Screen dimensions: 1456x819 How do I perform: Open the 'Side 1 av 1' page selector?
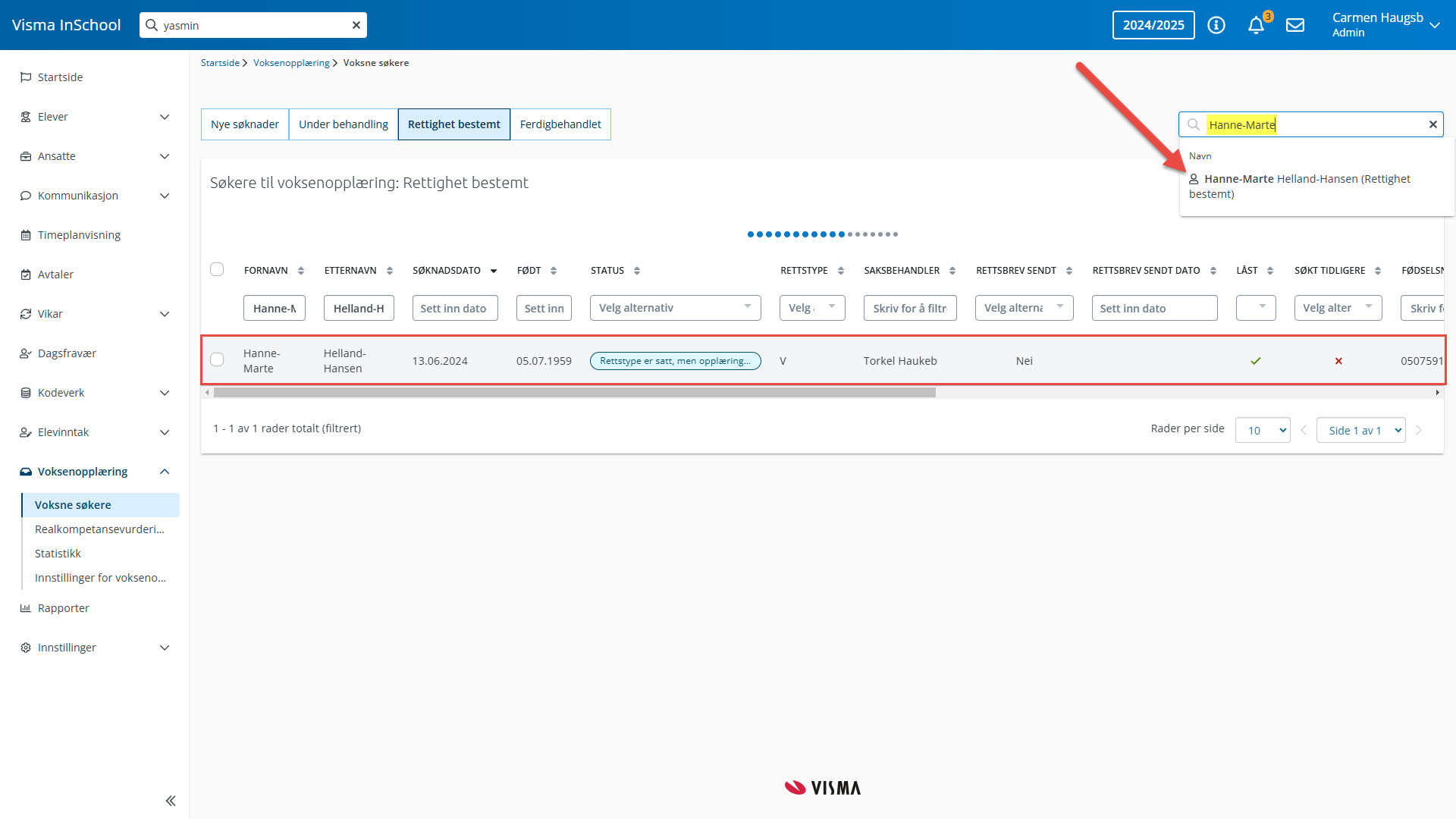pos(1361,430)
